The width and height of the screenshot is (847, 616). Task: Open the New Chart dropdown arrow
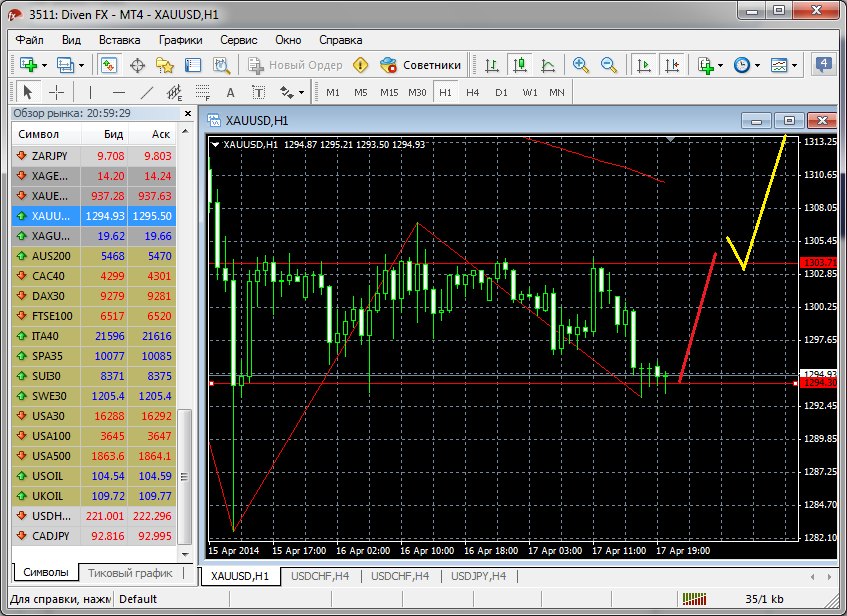pyautogui.click(x=44, y=65)
